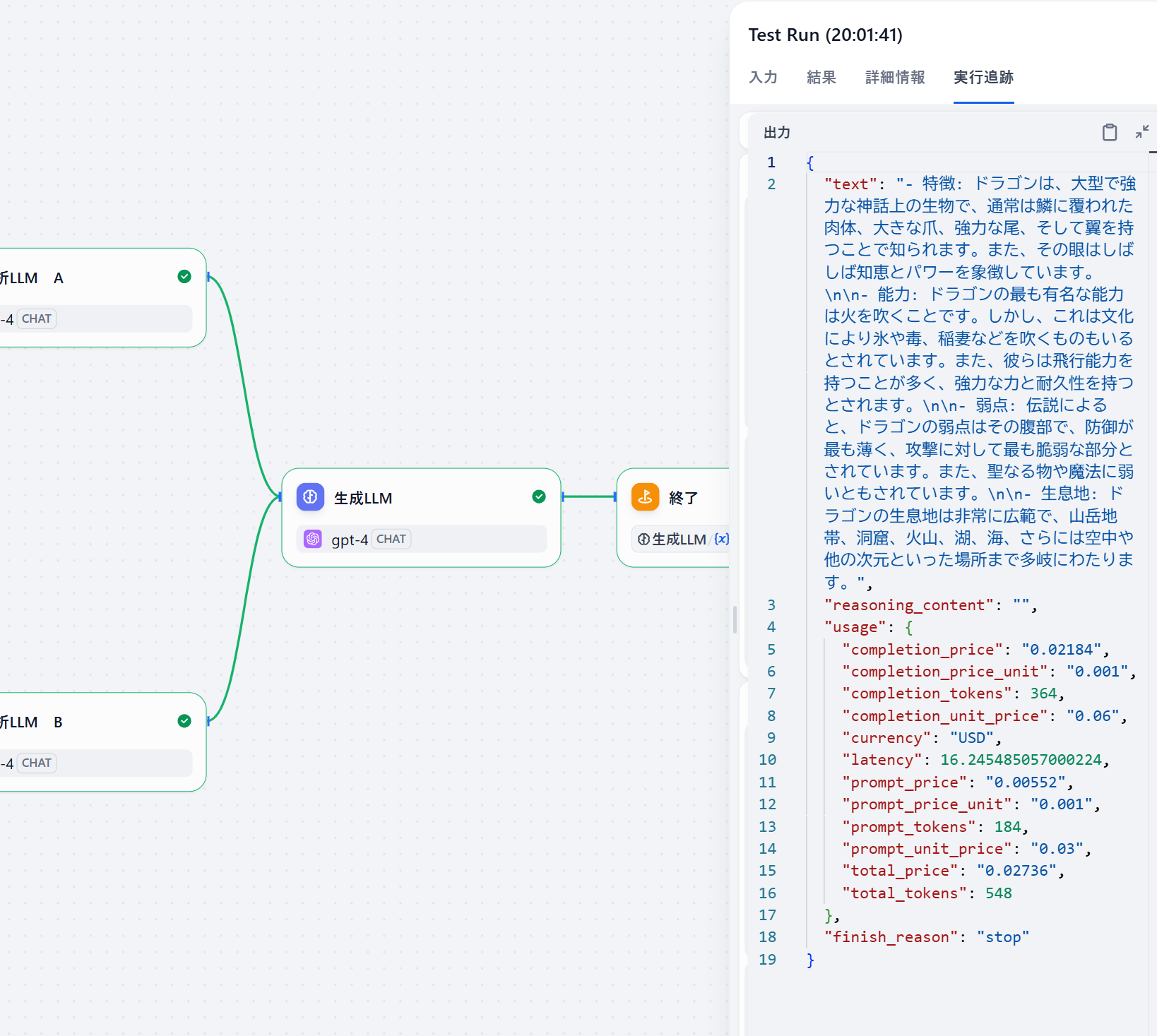Click the orange 終了 node icon
Viewport: 1157px width, 1036px height.
coord(645,497)
